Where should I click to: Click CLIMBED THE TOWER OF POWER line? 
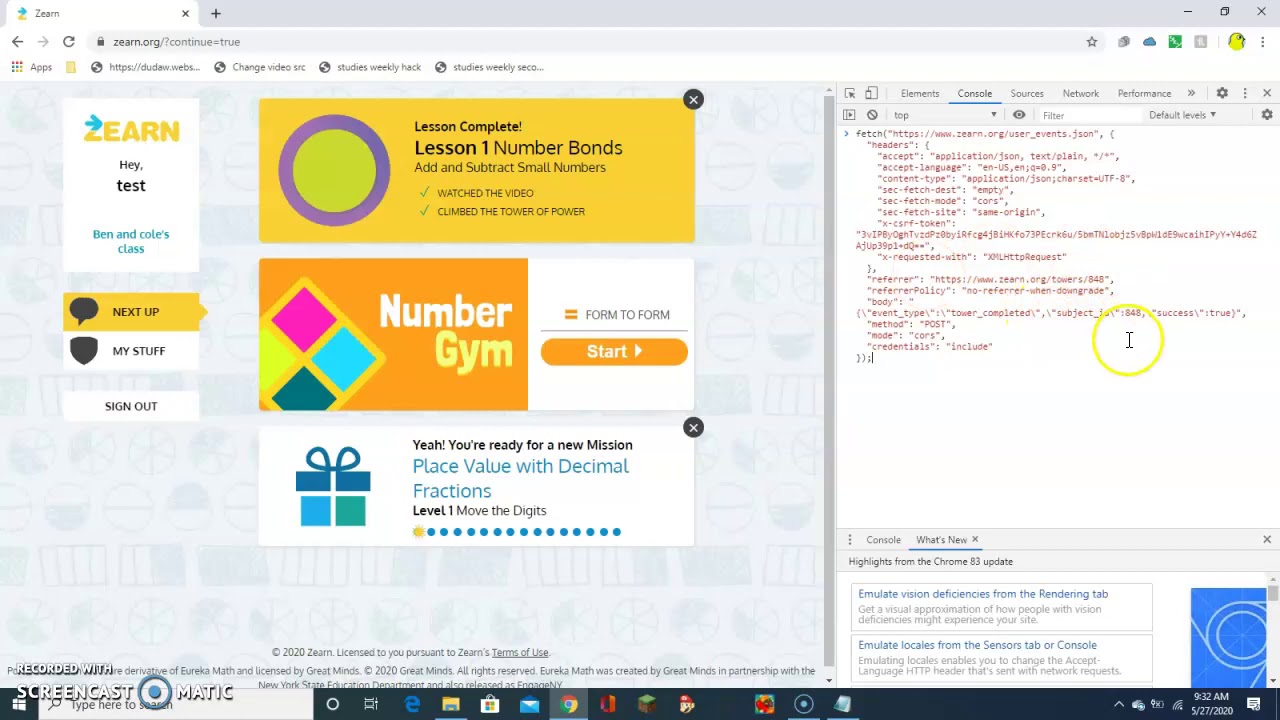point(501,212)
